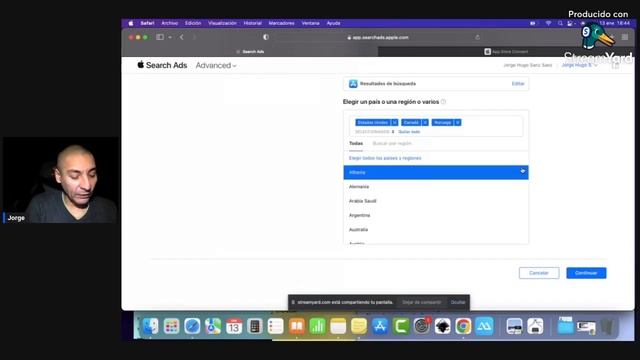Screen dimensions: 640x360
Task: Remove the Estados Unidos tag
Action: click(395, 122)
